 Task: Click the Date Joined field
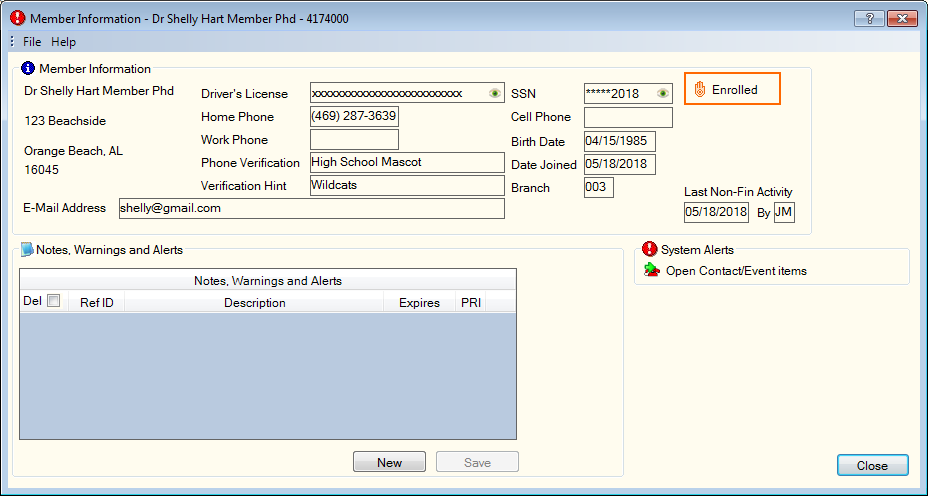click(x=620, y=165)
